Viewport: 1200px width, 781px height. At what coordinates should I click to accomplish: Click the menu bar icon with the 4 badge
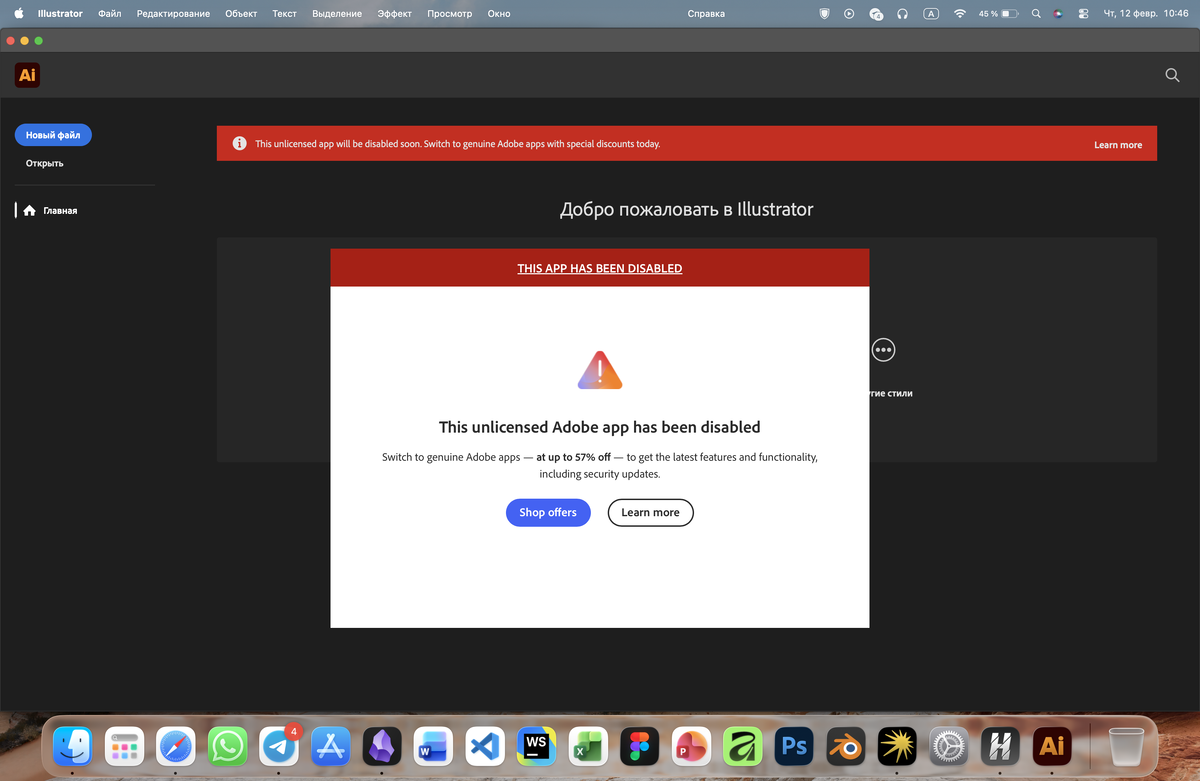(x=876, y=14)
